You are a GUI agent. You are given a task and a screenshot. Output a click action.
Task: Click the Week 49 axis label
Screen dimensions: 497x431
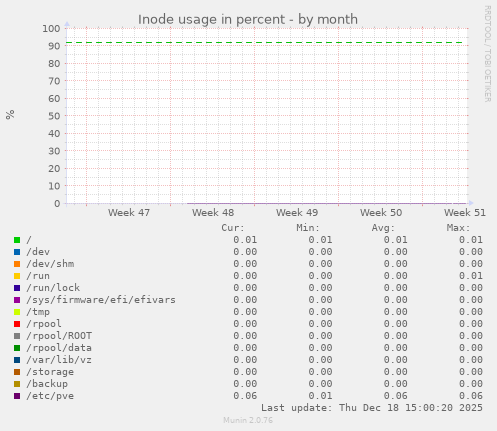[297, 213]
